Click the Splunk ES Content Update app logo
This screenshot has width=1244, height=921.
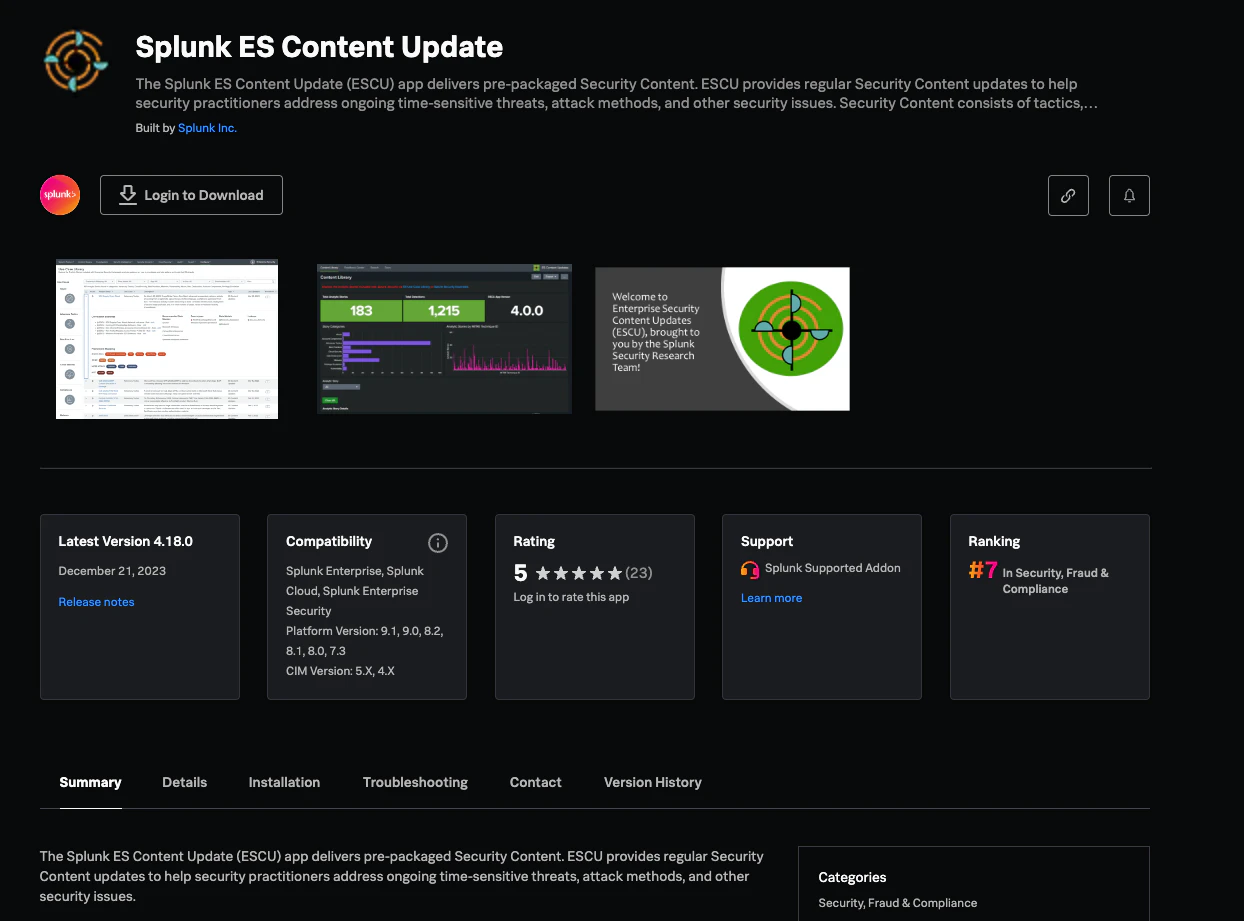click(75, 60)
